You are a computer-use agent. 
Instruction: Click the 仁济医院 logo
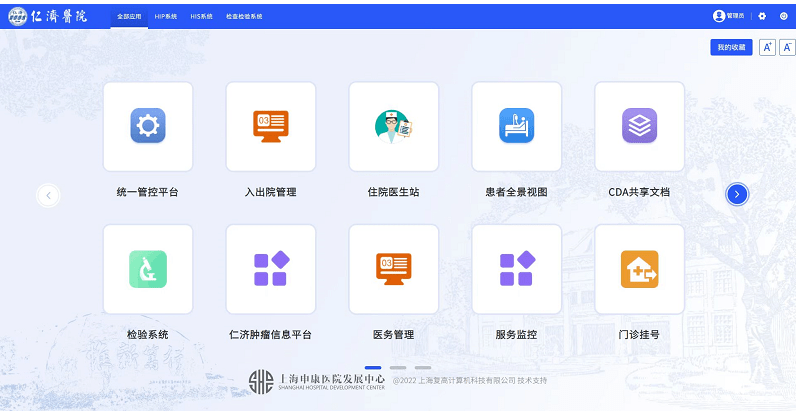pyautogui.click(x=48, y=16)
